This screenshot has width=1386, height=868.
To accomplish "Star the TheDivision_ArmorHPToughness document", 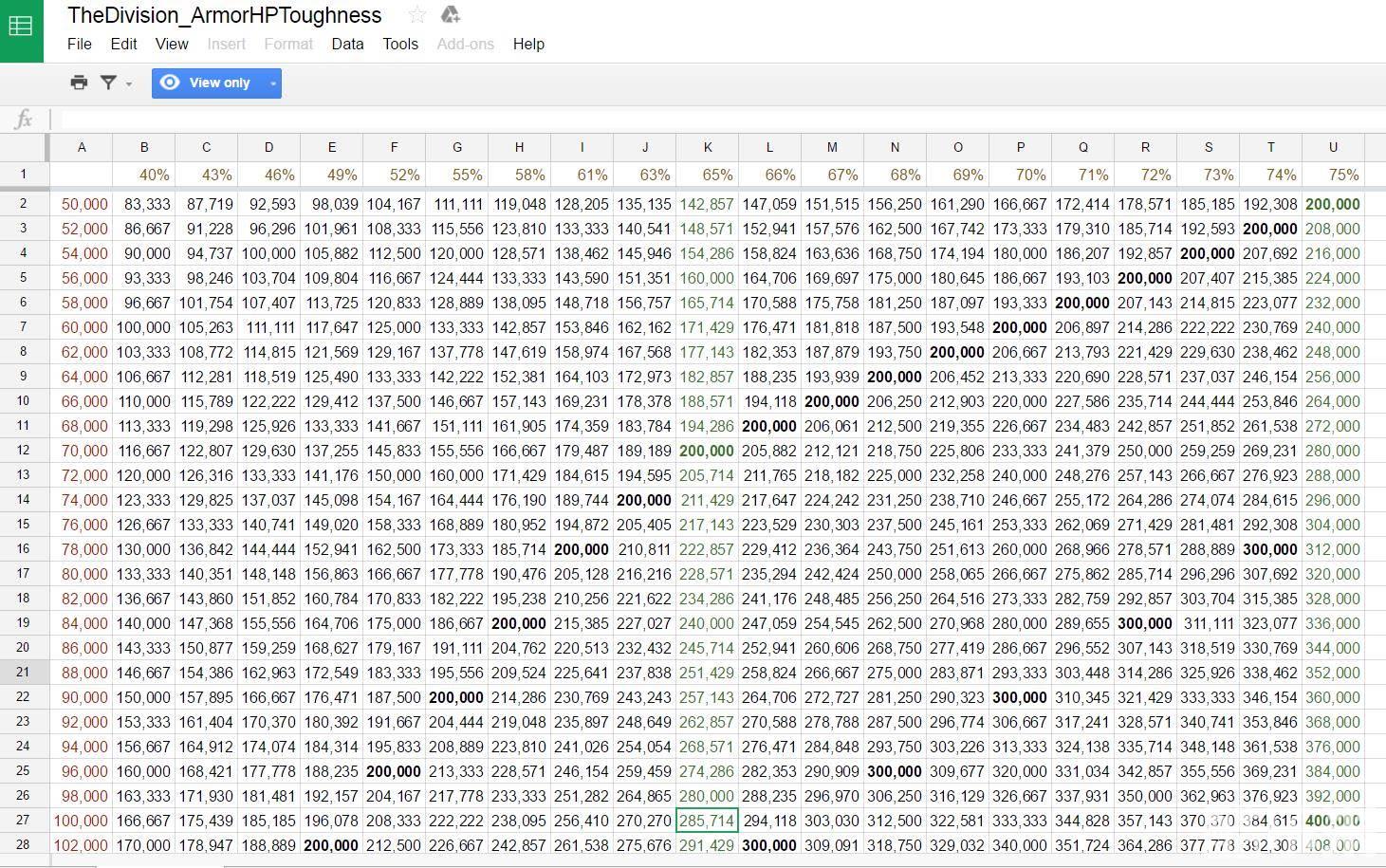I will pyautogui.click(x=416, y=14).
